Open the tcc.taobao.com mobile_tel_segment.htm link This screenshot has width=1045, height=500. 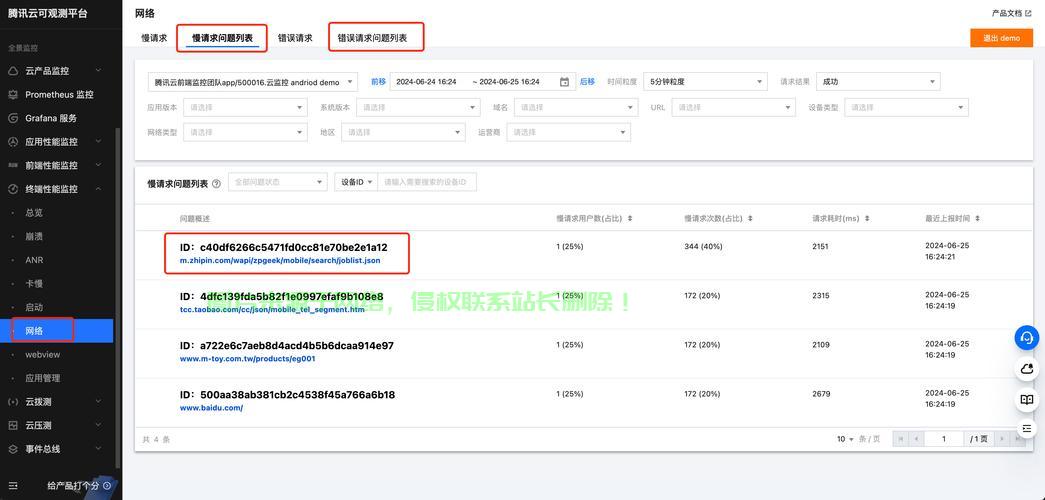click(x=272, y=310)
